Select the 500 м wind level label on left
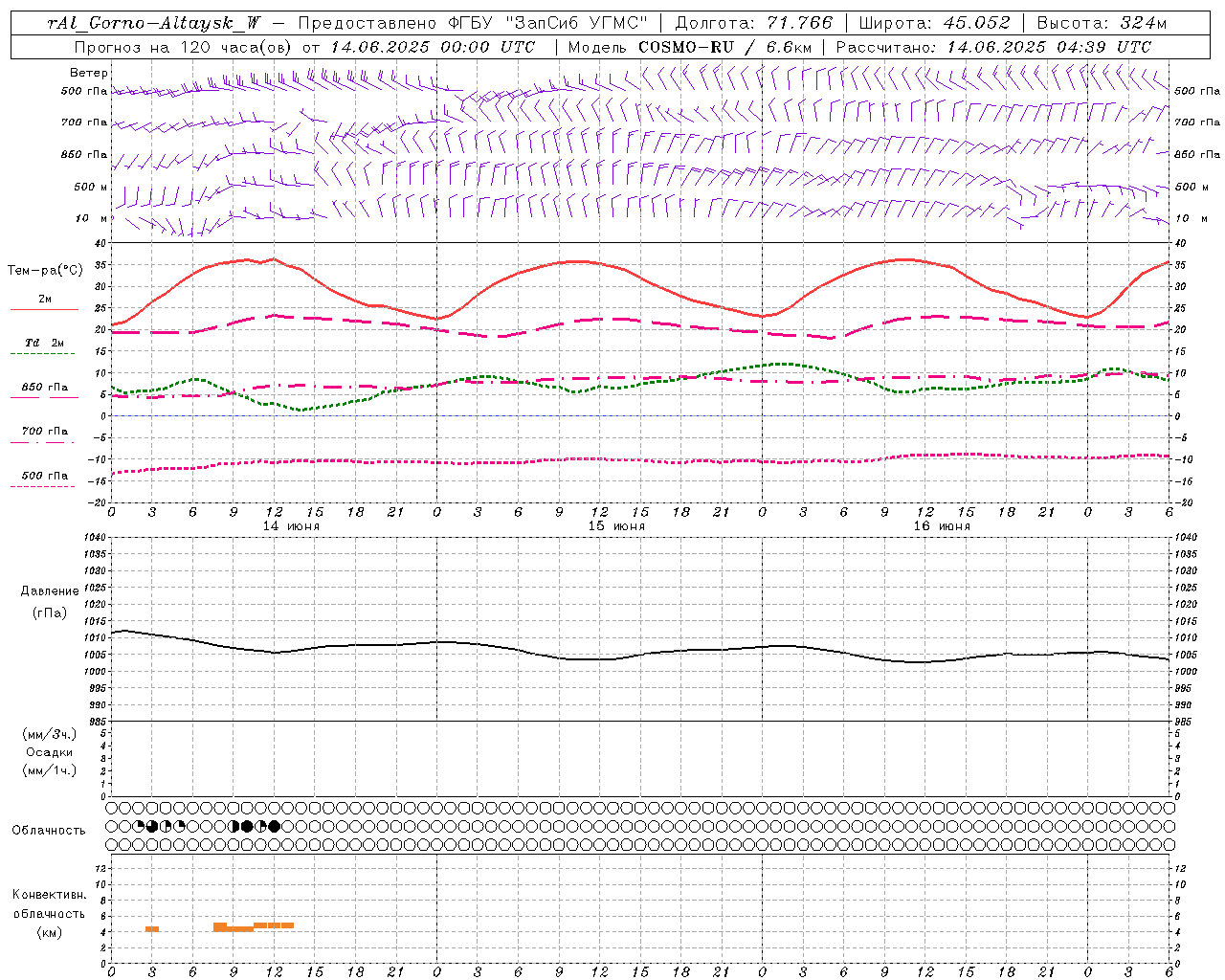This screenshot has width=1225, height=980. point(91,187)
